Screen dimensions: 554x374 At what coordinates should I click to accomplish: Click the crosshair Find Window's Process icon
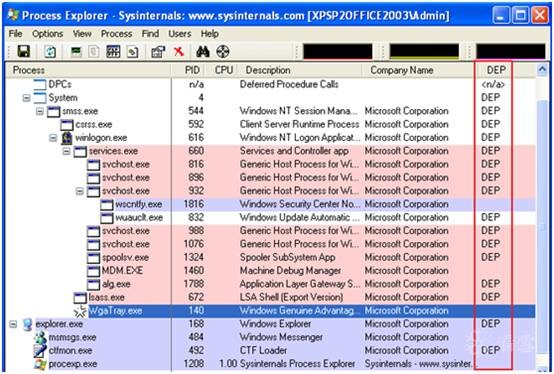pyautogui.click(x=223, y=52)
